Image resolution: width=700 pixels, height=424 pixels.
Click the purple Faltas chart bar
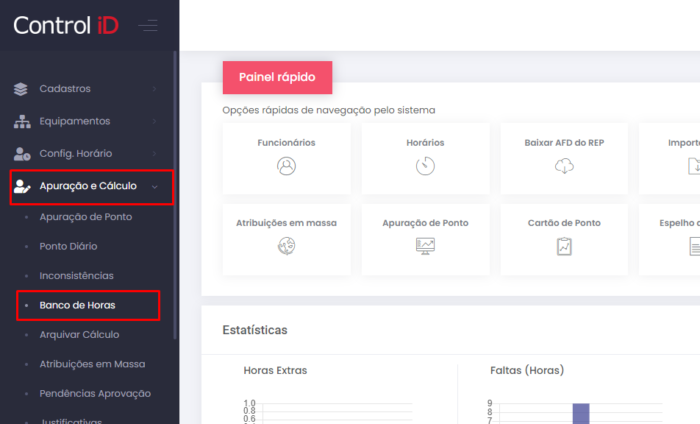coord(580,412)
